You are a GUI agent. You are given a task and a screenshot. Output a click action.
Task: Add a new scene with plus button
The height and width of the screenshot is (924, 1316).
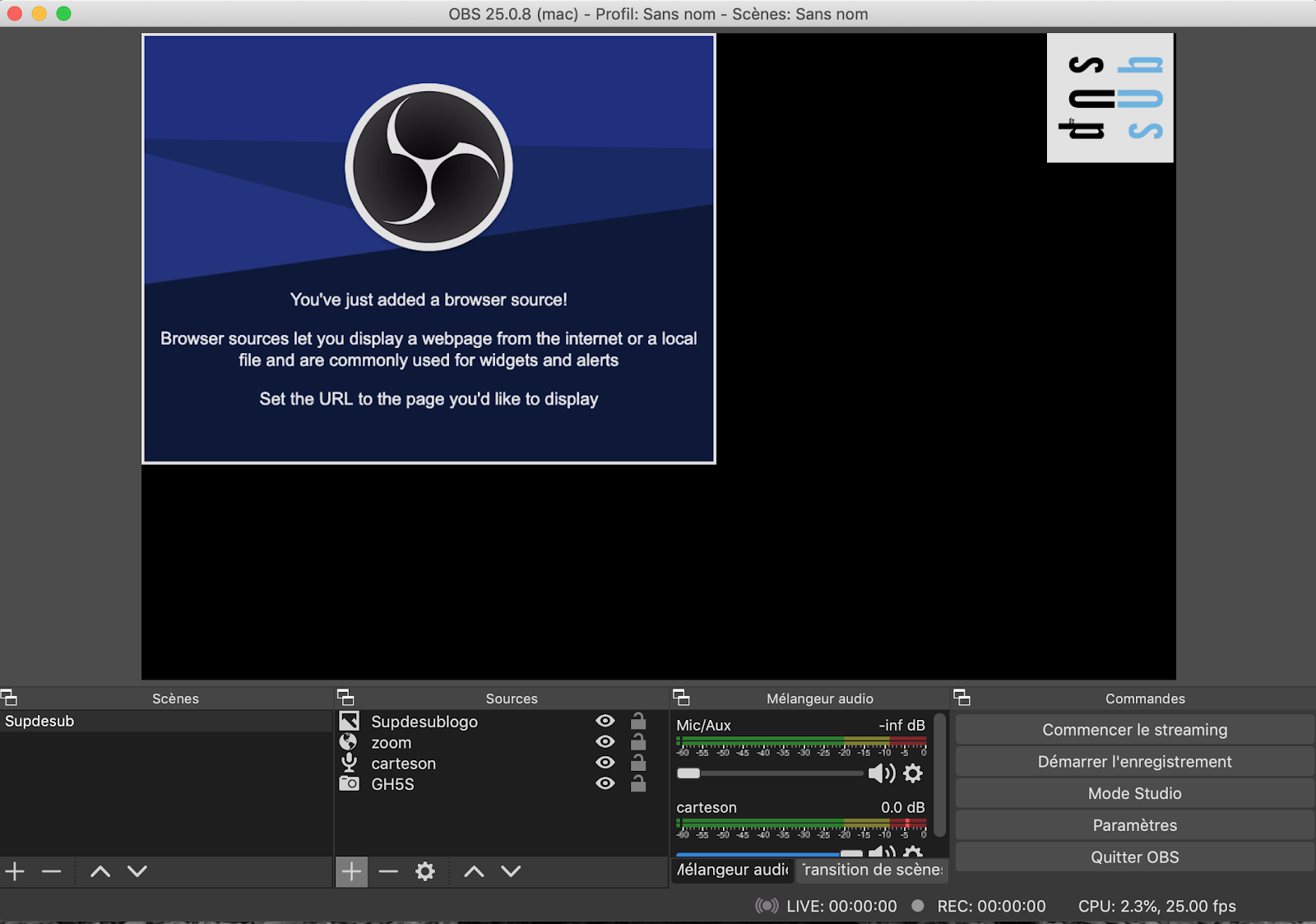15,871
